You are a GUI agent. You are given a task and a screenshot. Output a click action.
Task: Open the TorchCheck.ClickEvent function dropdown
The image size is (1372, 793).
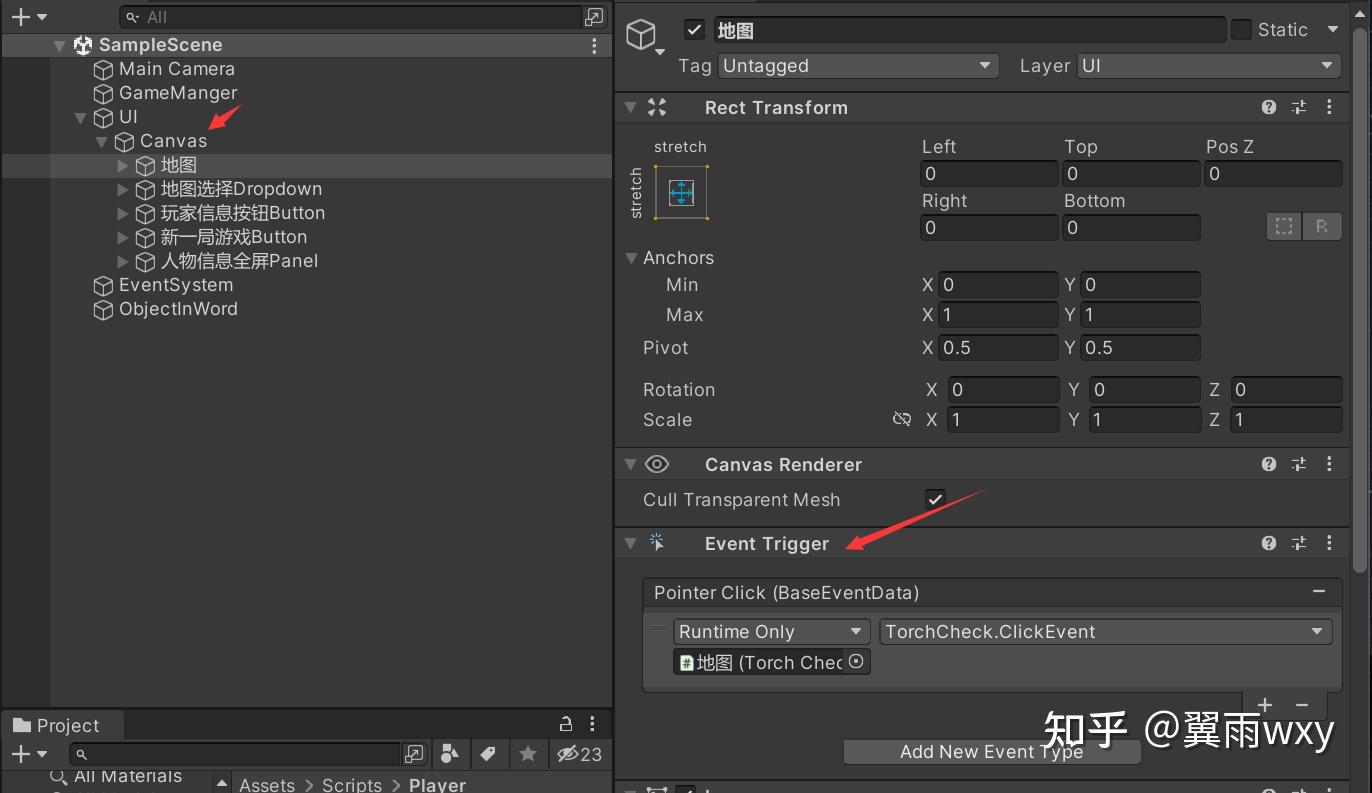coord(1105,631)
